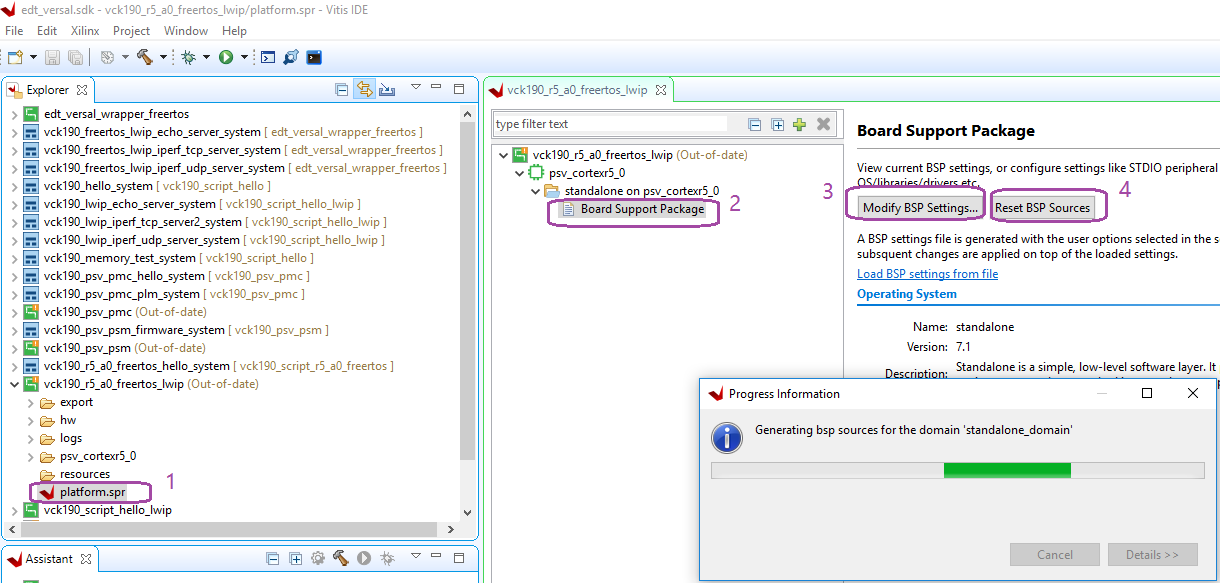Screen dimensions: 1220x583
Task: Open the Project menu
Action: (132, 31)
